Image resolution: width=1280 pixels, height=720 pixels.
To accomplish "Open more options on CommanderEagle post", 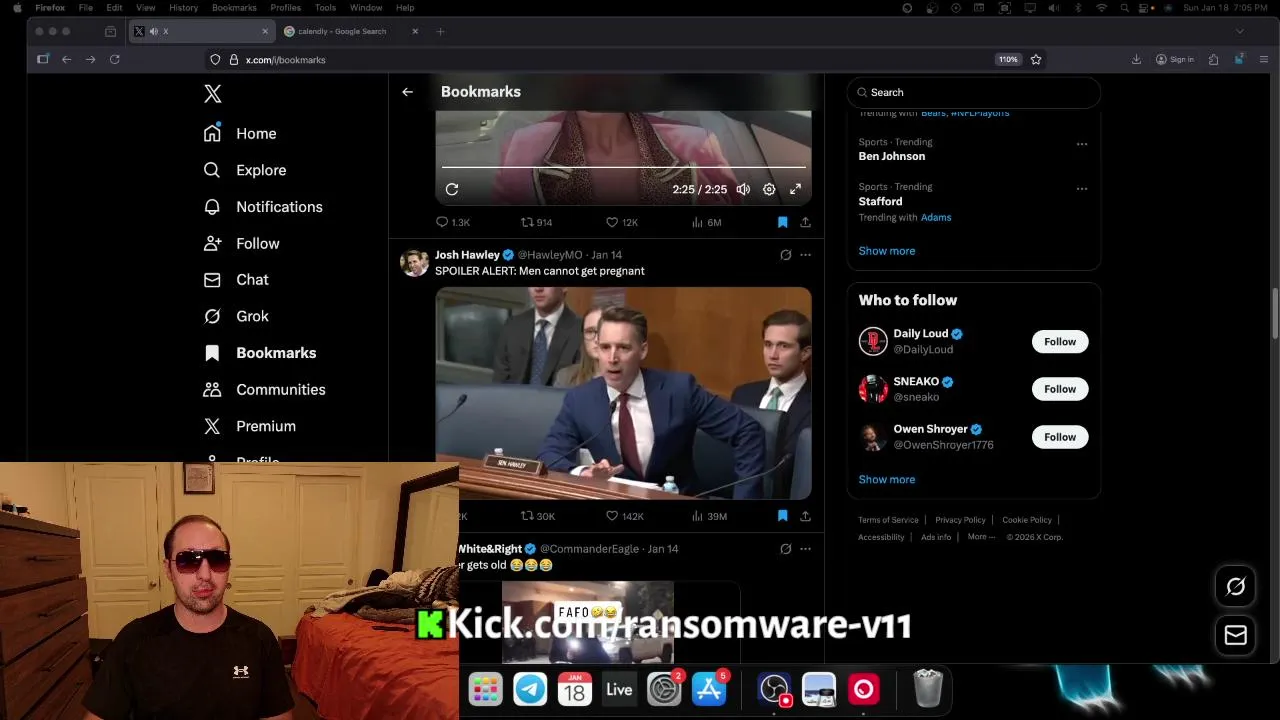I will pyautogui.click(x=805, y=549).
